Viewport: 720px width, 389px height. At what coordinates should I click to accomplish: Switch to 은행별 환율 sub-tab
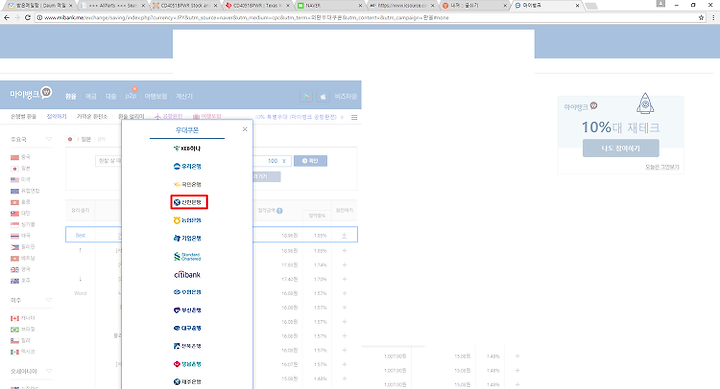pos(23,117)
